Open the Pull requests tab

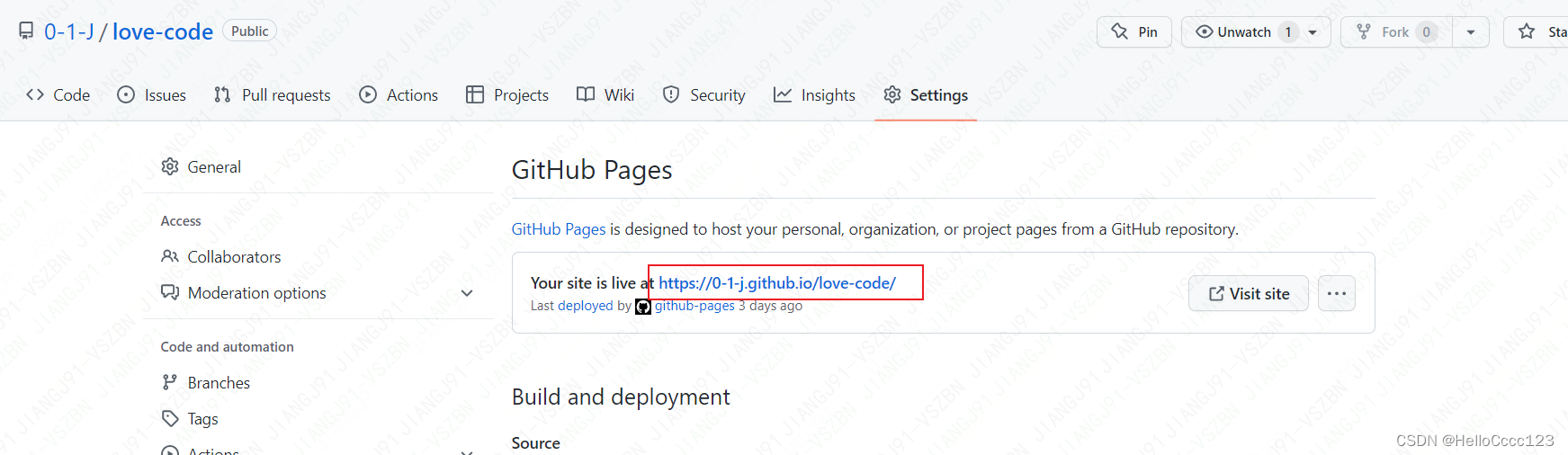coord(273,94)
